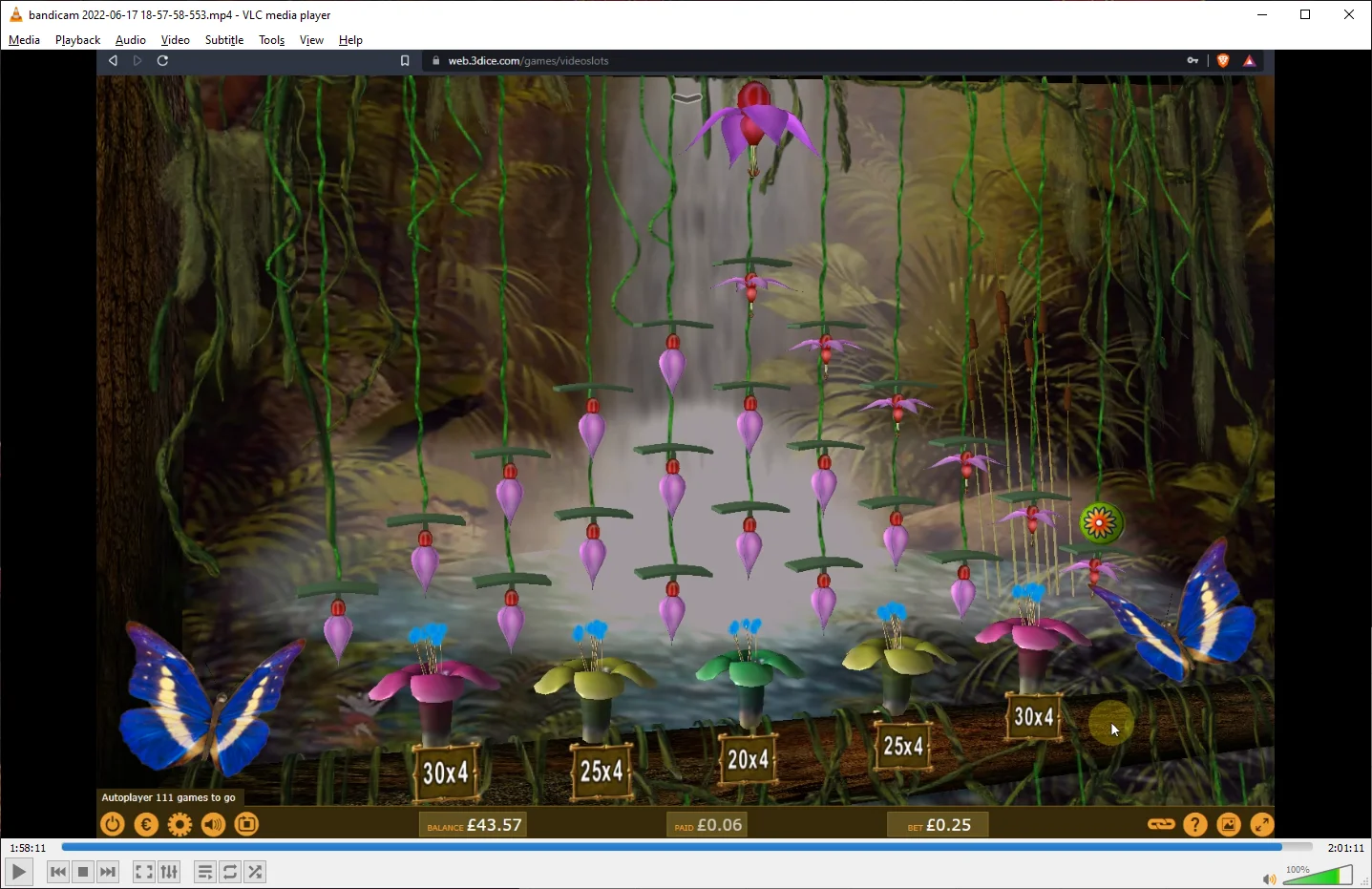
Task: Open game settings gear icon
Action: 179,824
